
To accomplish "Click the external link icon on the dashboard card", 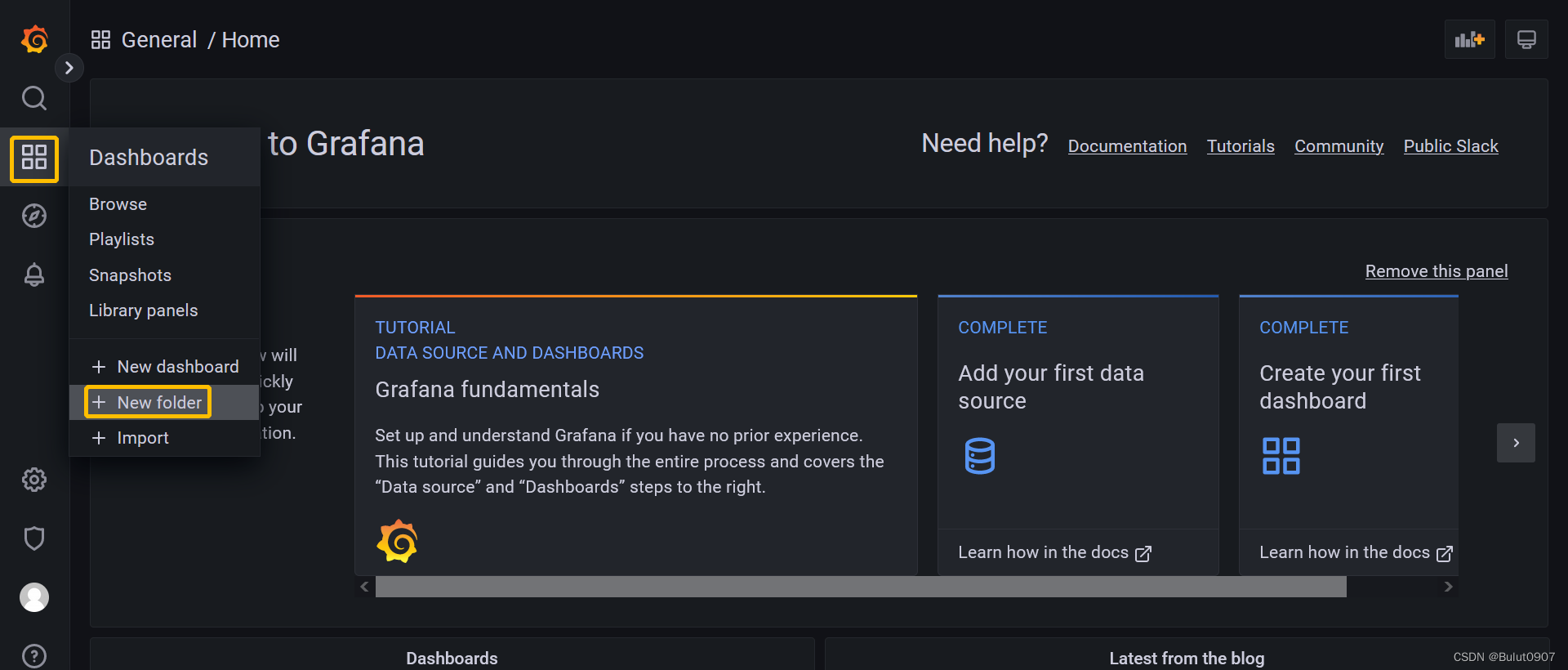I will click(1445, 554).
